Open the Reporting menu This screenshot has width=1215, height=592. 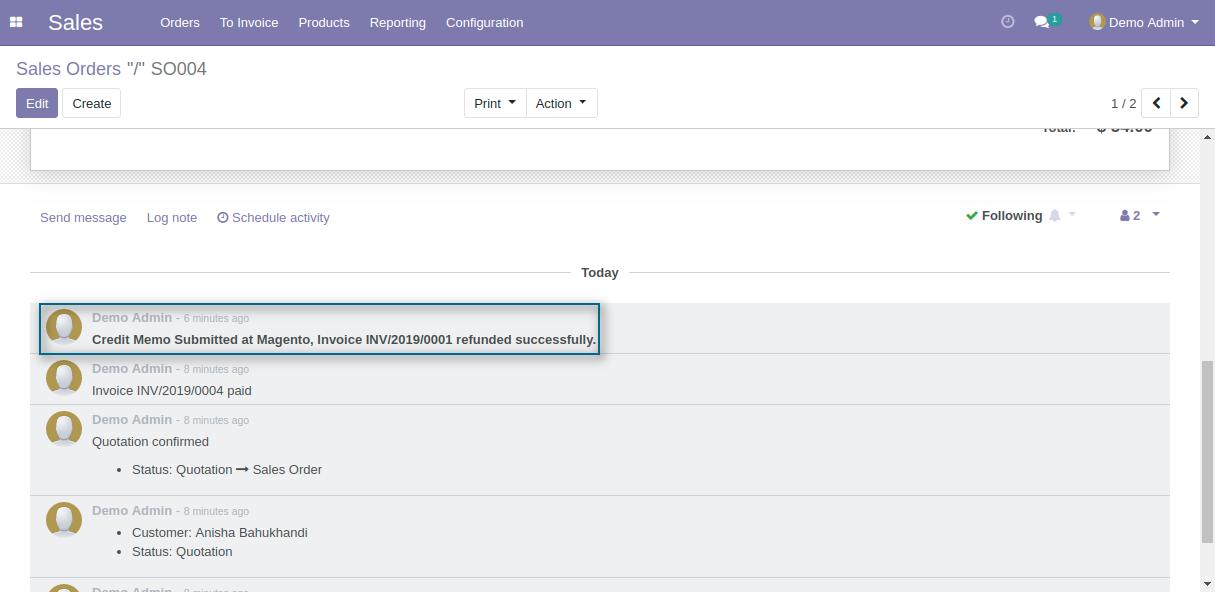click(397, 22)
